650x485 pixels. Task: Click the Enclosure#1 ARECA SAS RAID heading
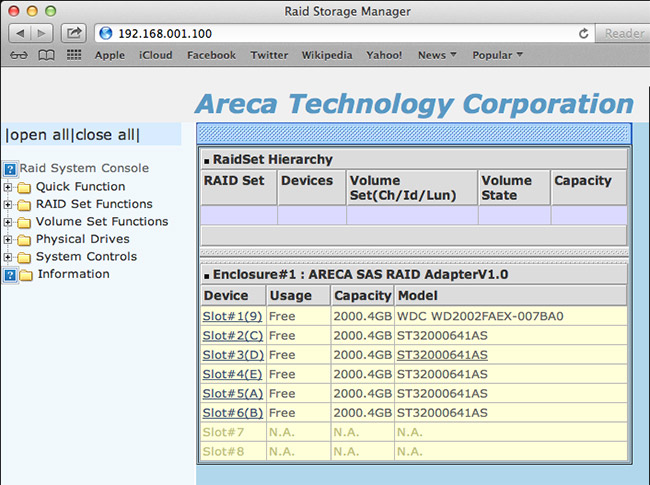tap(360, 274)
